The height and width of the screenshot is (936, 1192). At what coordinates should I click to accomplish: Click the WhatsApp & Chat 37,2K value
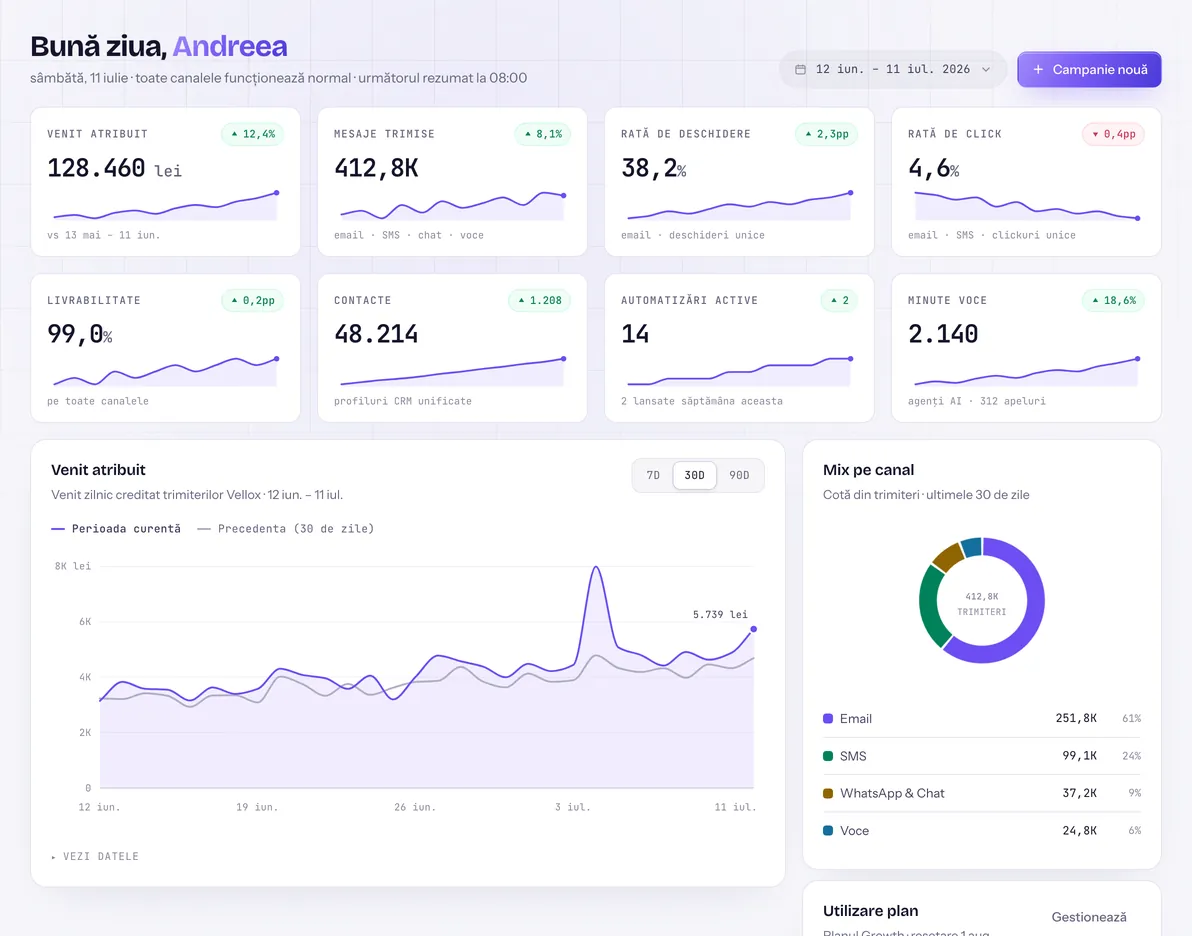[1079, 793]
